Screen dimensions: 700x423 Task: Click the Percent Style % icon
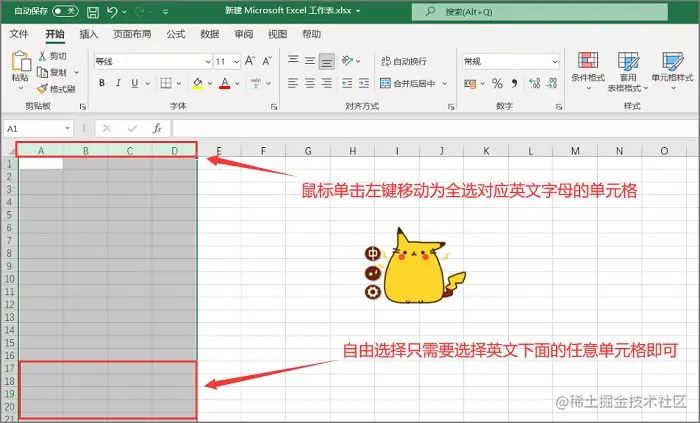[497, 83]
